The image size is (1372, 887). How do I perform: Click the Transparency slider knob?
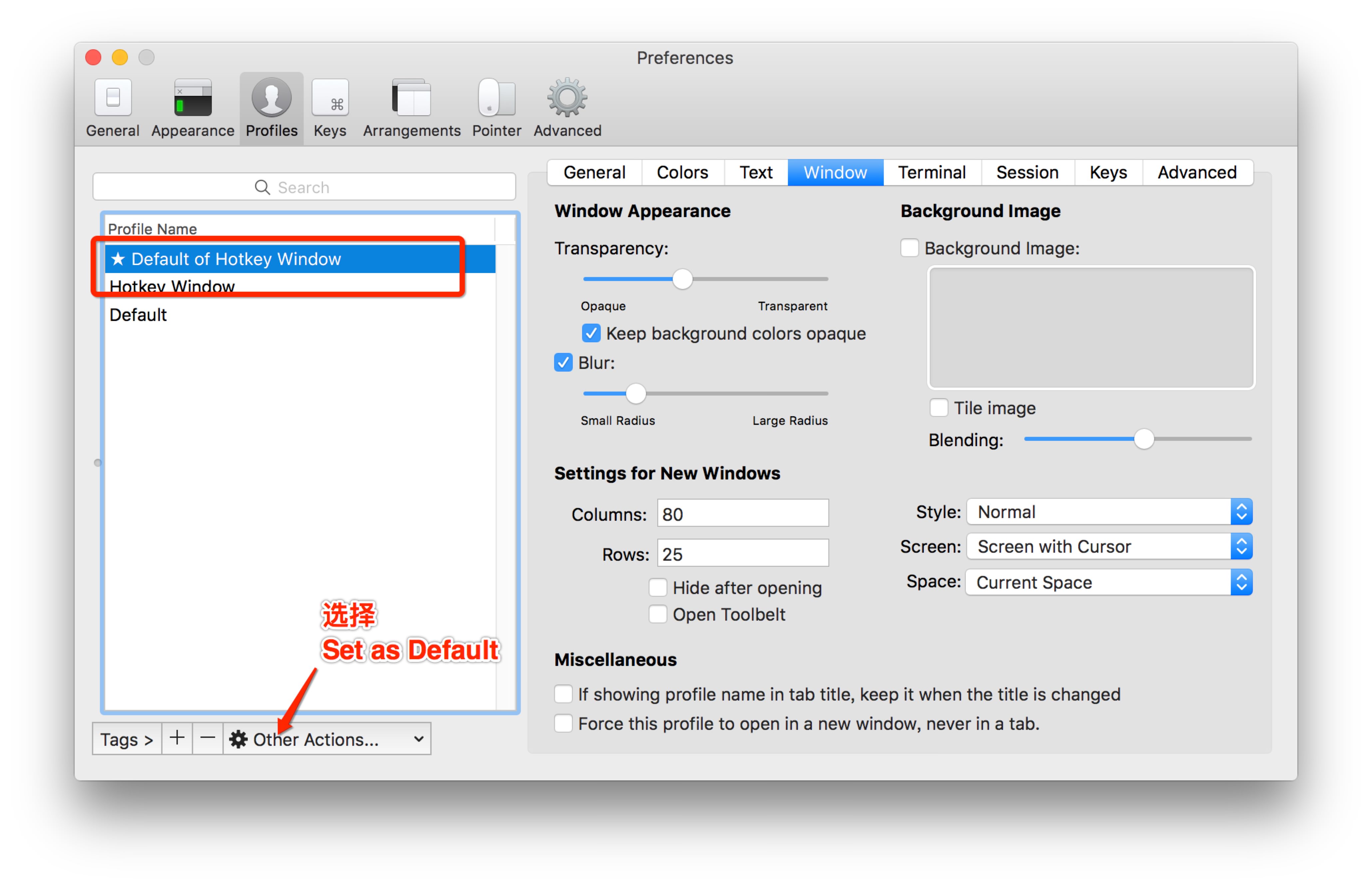(682, 279)
